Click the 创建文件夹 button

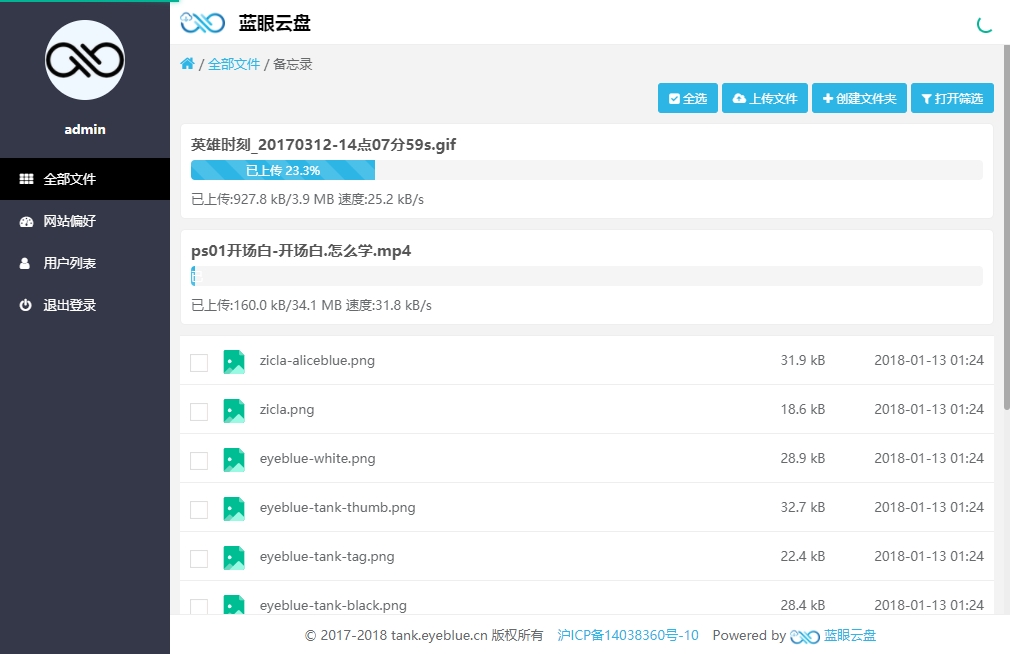pos(859,98)
